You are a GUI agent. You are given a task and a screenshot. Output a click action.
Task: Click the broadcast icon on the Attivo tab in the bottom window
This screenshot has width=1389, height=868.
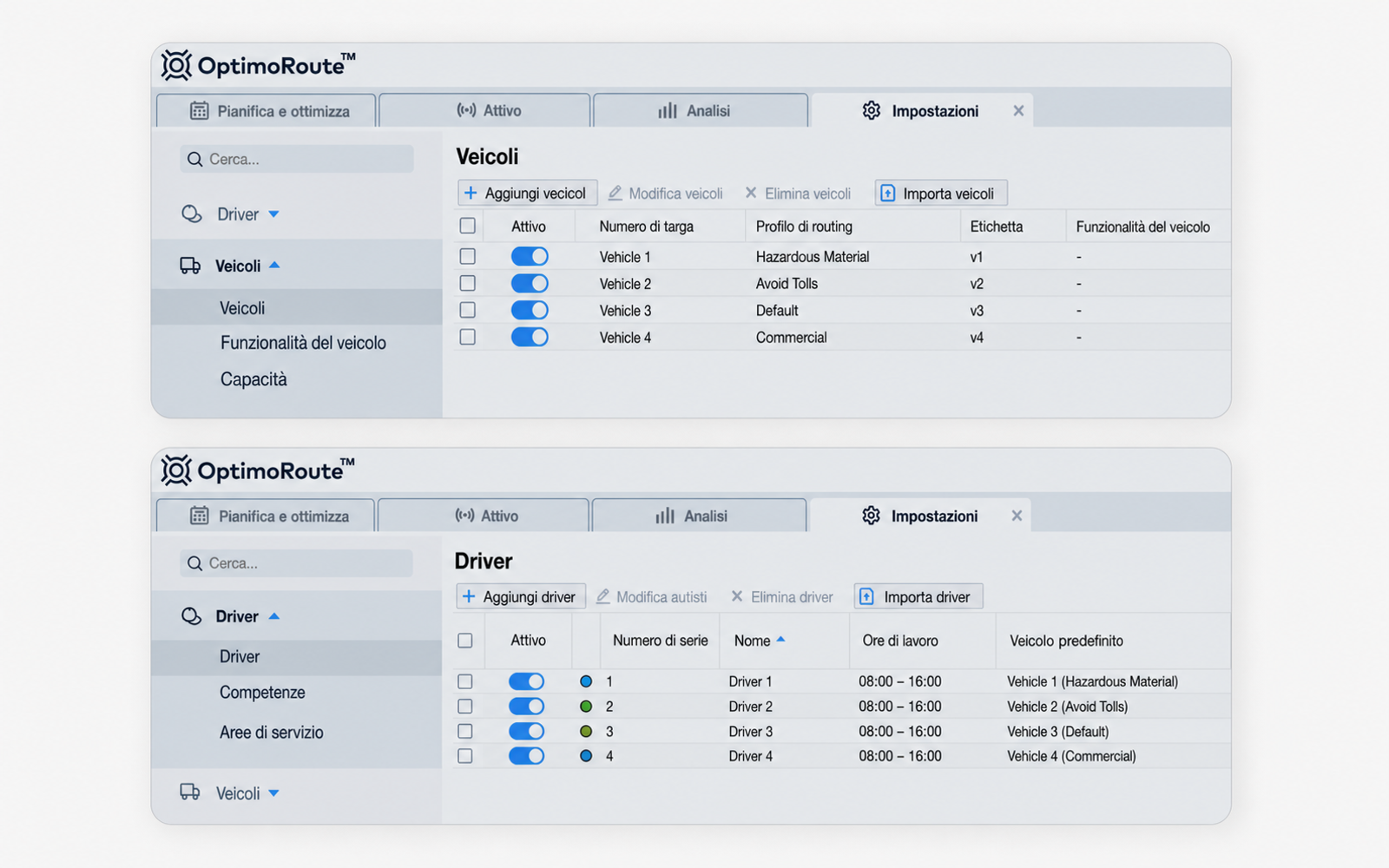(464, 516)
